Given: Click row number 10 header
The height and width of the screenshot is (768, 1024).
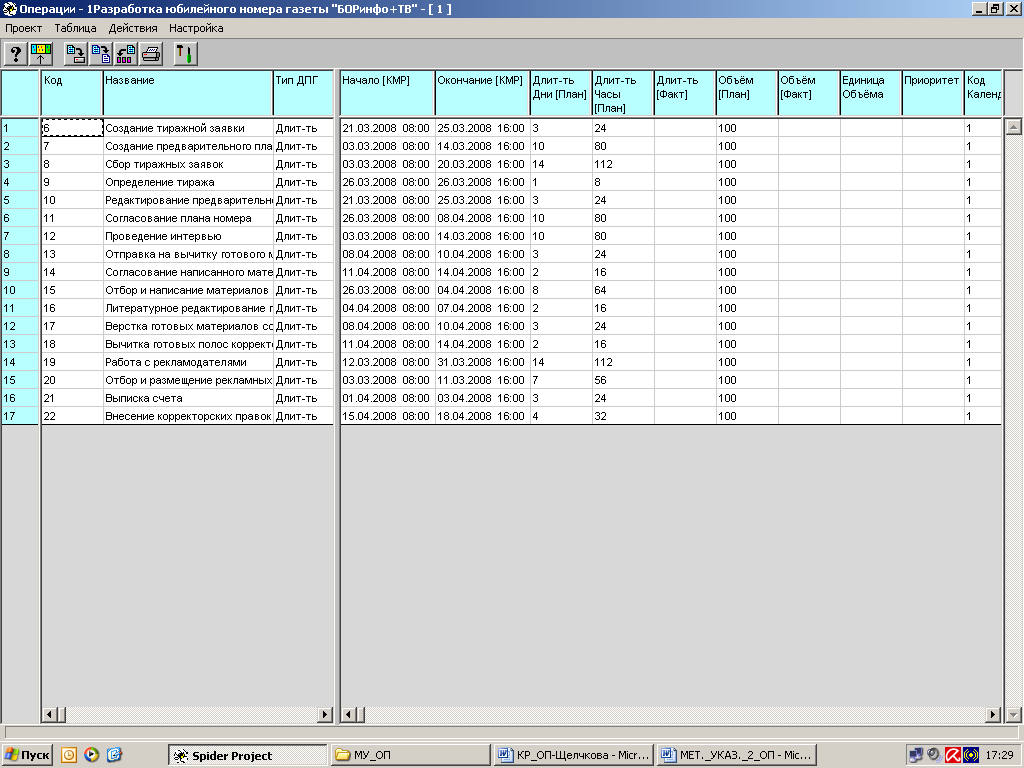Looking at the screenshot, I should click(x=20, y=290).
